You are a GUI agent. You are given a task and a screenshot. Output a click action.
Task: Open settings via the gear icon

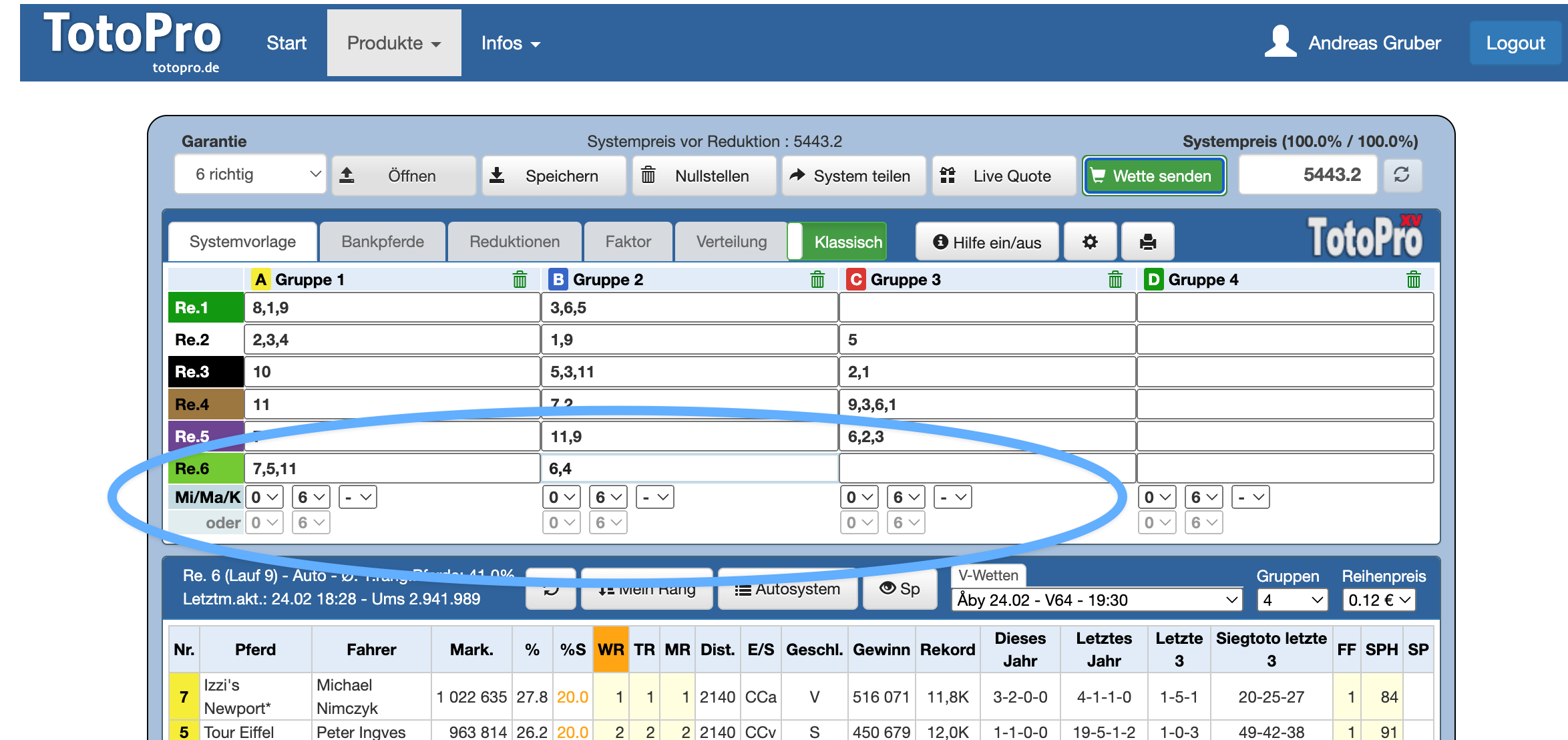coord(1090,242)
